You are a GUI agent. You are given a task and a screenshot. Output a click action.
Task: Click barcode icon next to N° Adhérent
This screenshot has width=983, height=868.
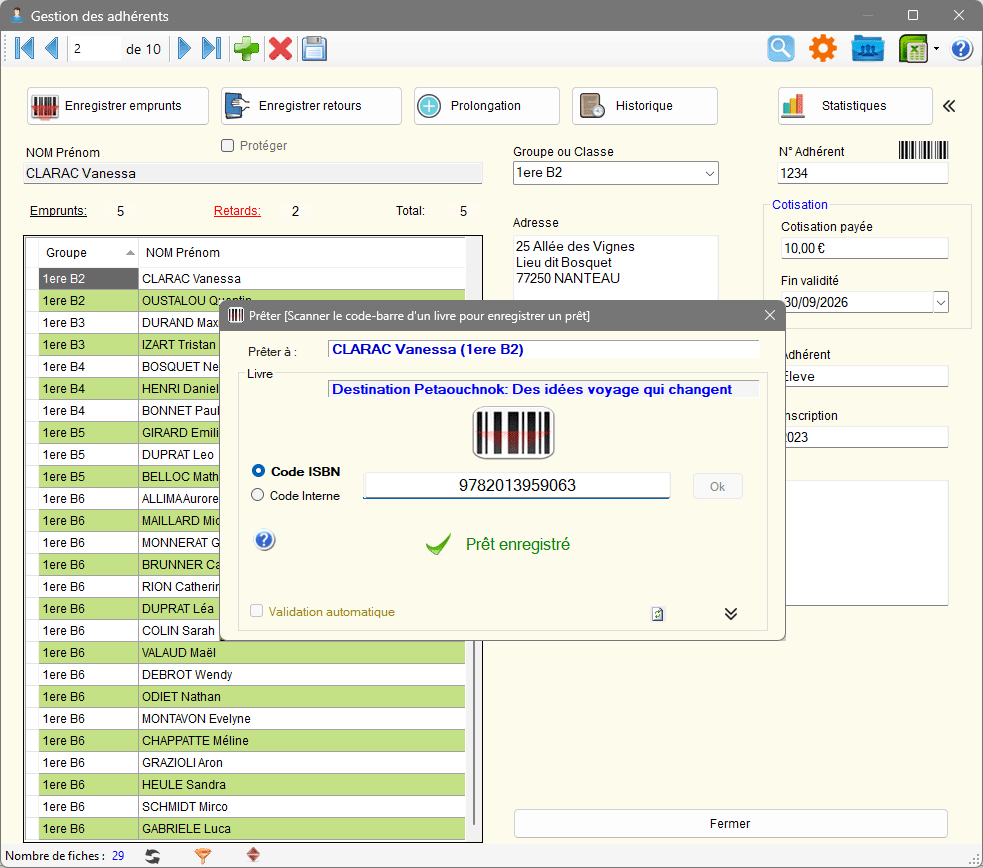[x=923, y=150]
